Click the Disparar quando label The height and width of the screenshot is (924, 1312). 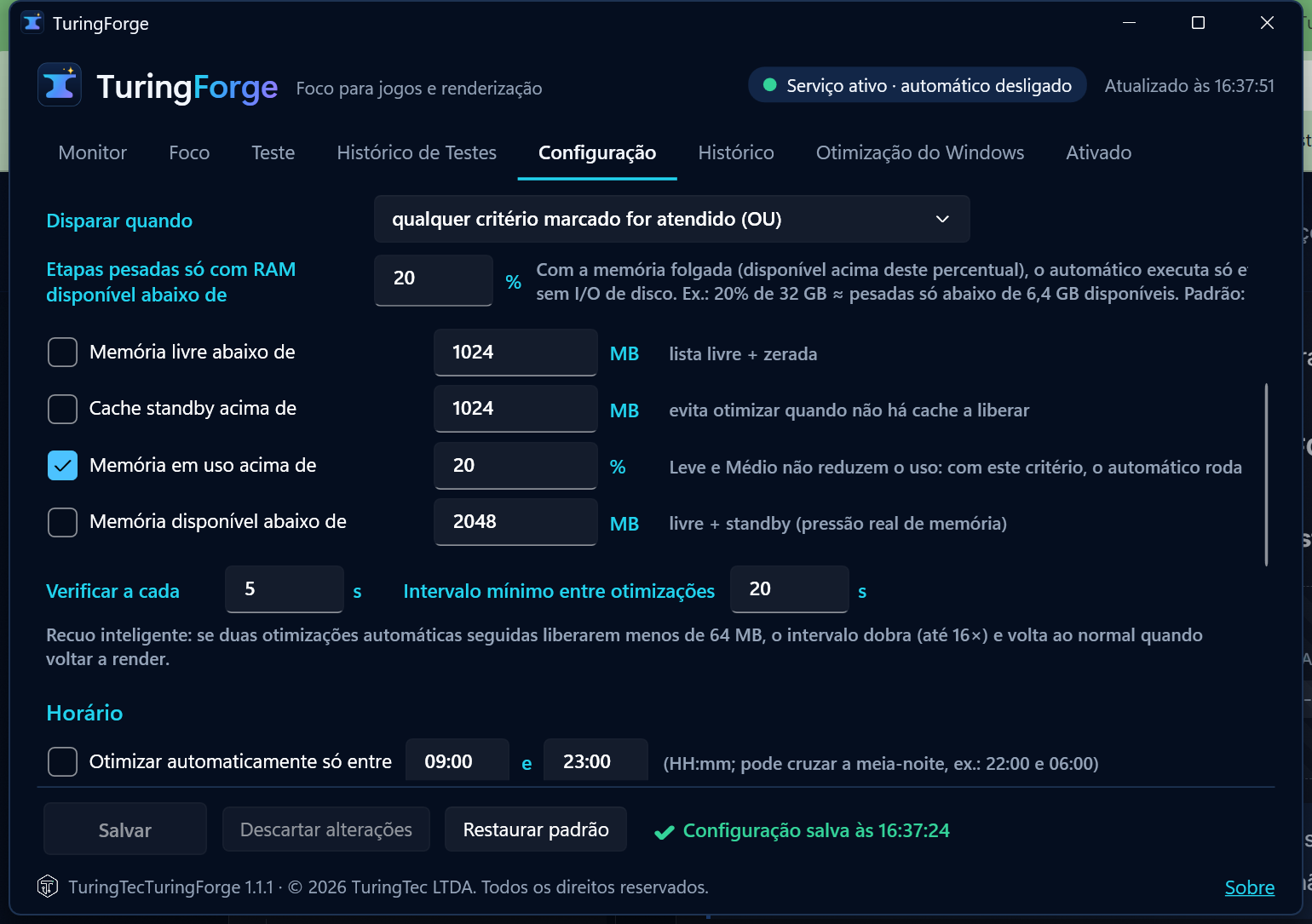click(119, 221)
